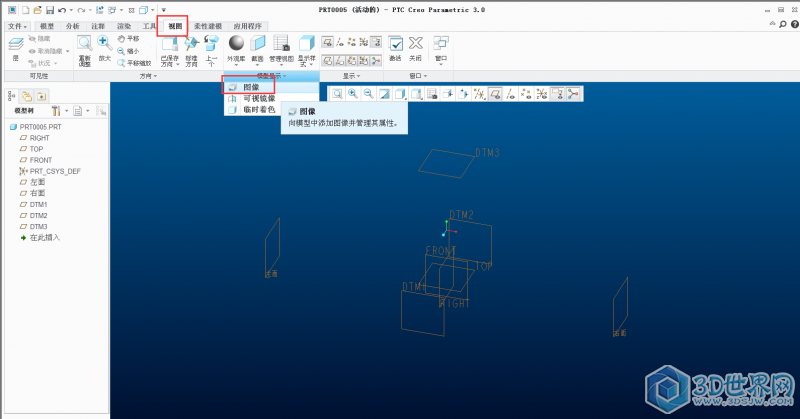Open the Saved Orientations (已保存方向) dropdown
Screen dimensions: 800x419
click(169, 50)
